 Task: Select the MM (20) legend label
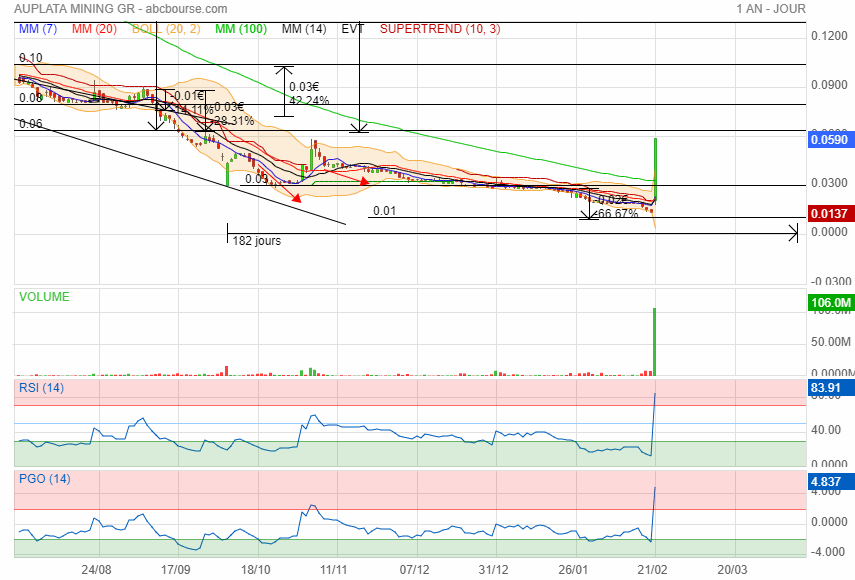[x=94, y=29]
